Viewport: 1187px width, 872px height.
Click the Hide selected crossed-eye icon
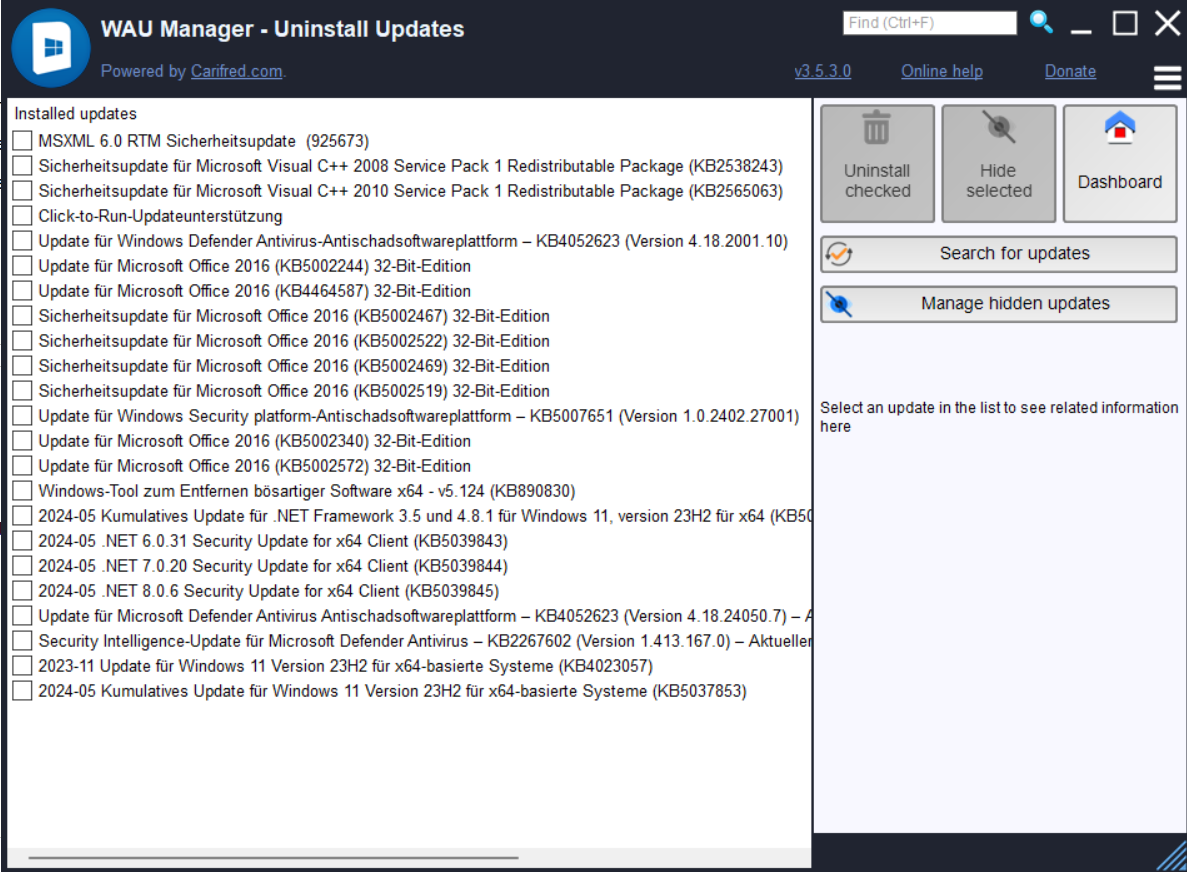click(998, 129)
